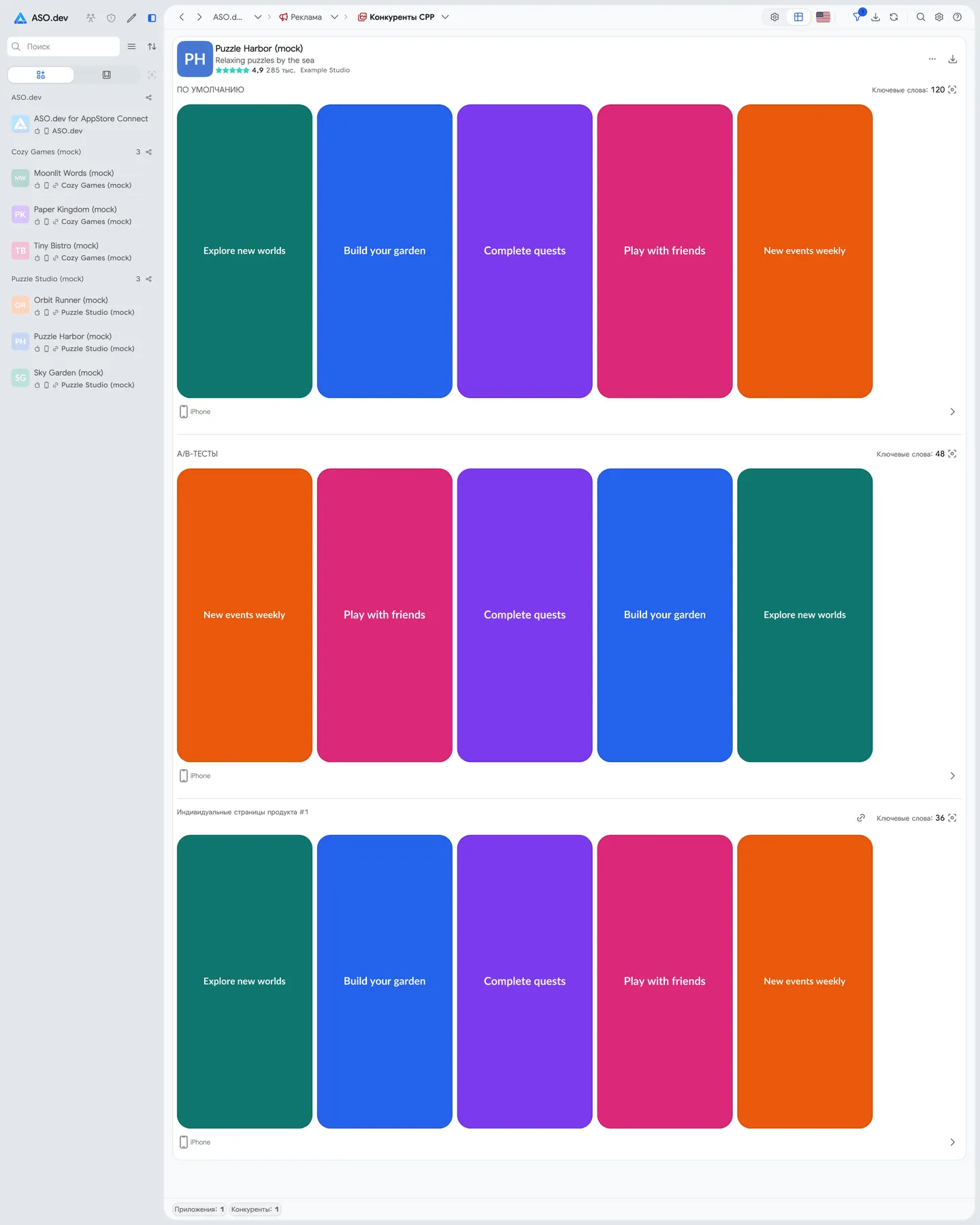This screenshot has width=980, height=1225.
Task: Expand product page #1 section right chevron
Action: (x=953, y=1143)
